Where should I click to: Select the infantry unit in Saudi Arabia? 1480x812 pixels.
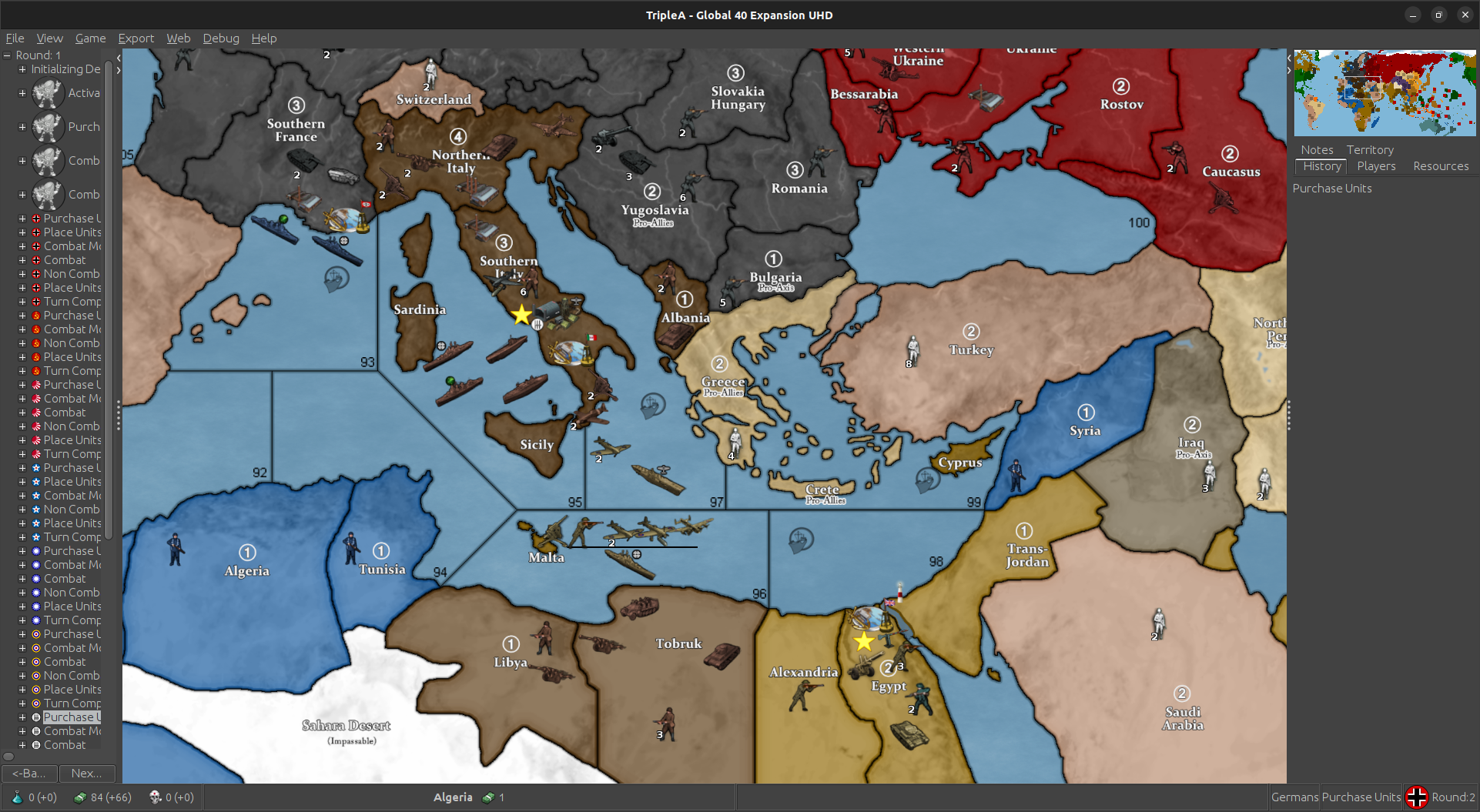click(x=1159, y=623)
